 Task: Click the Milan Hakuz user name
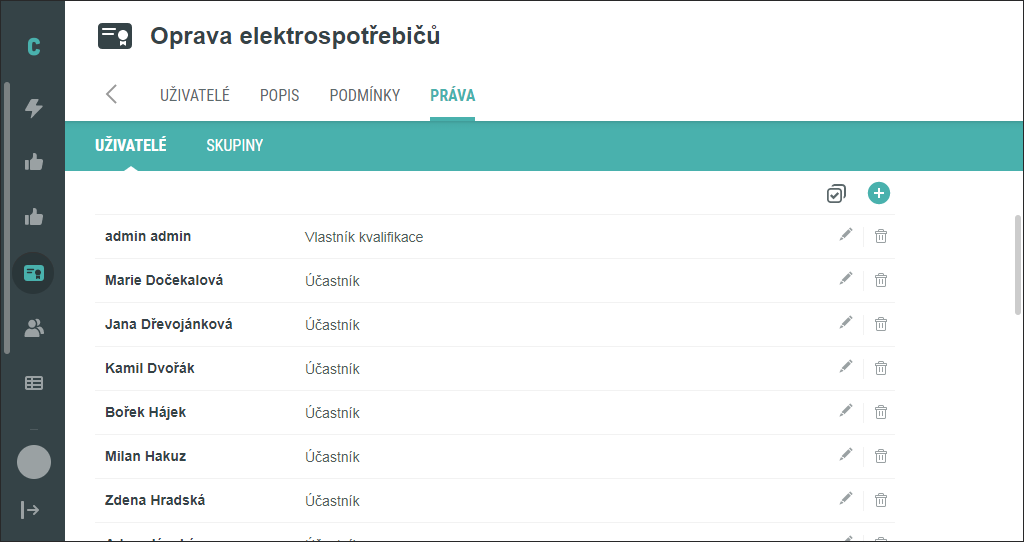click(x=146, y=456)
